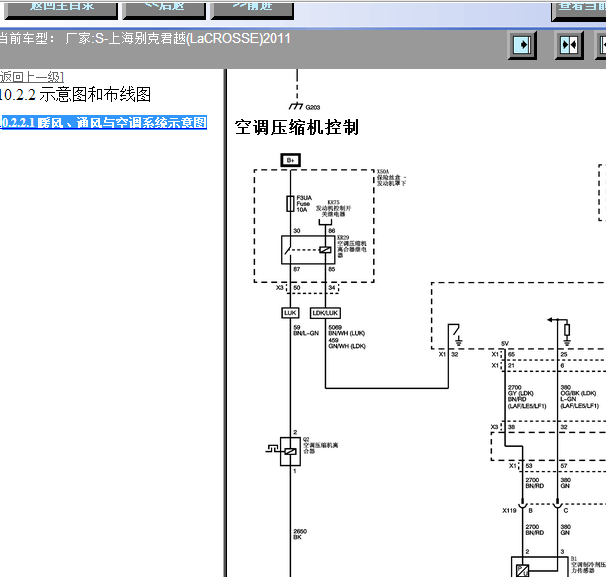Click the 380 OG/BK (LDK) L-GN wire label
The image size is (606, 577).
pos(580,397)
